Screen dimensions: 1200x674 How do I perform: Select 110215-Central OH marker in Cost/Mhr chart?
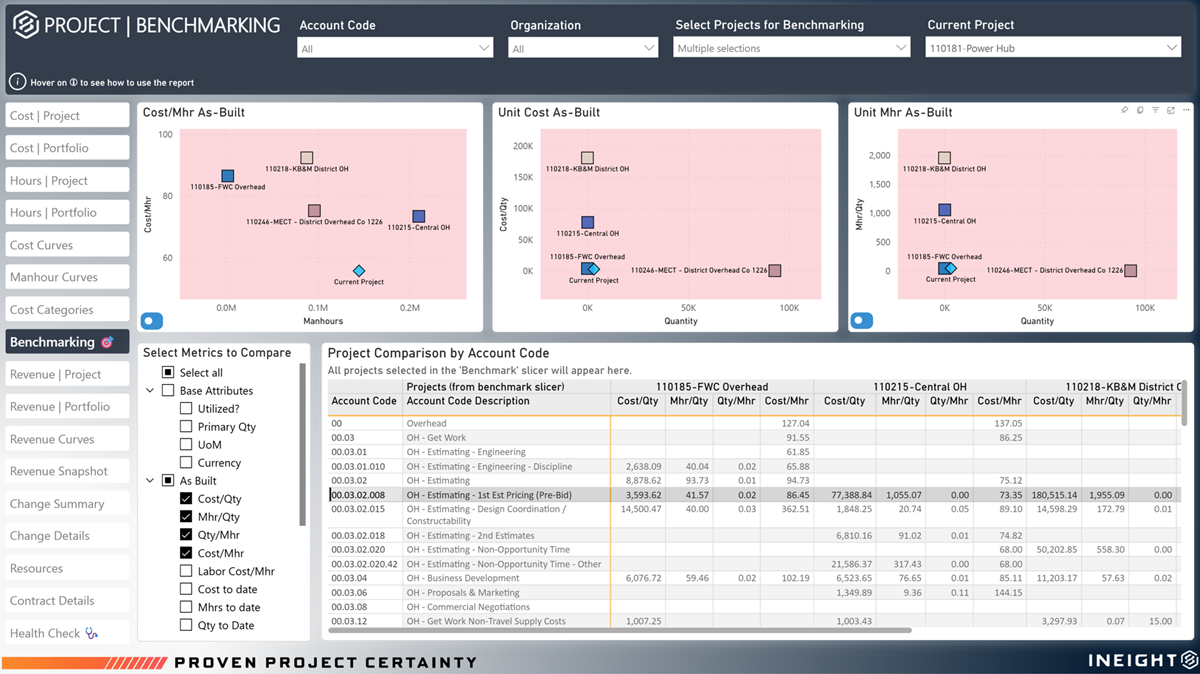coord(419,216)
